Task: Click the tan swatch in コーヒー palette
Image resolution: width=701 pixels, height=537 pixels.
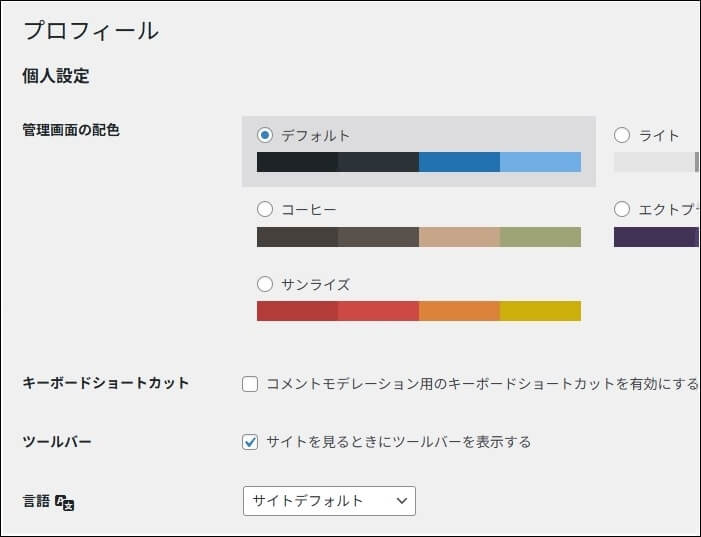Action: (459, 237)
